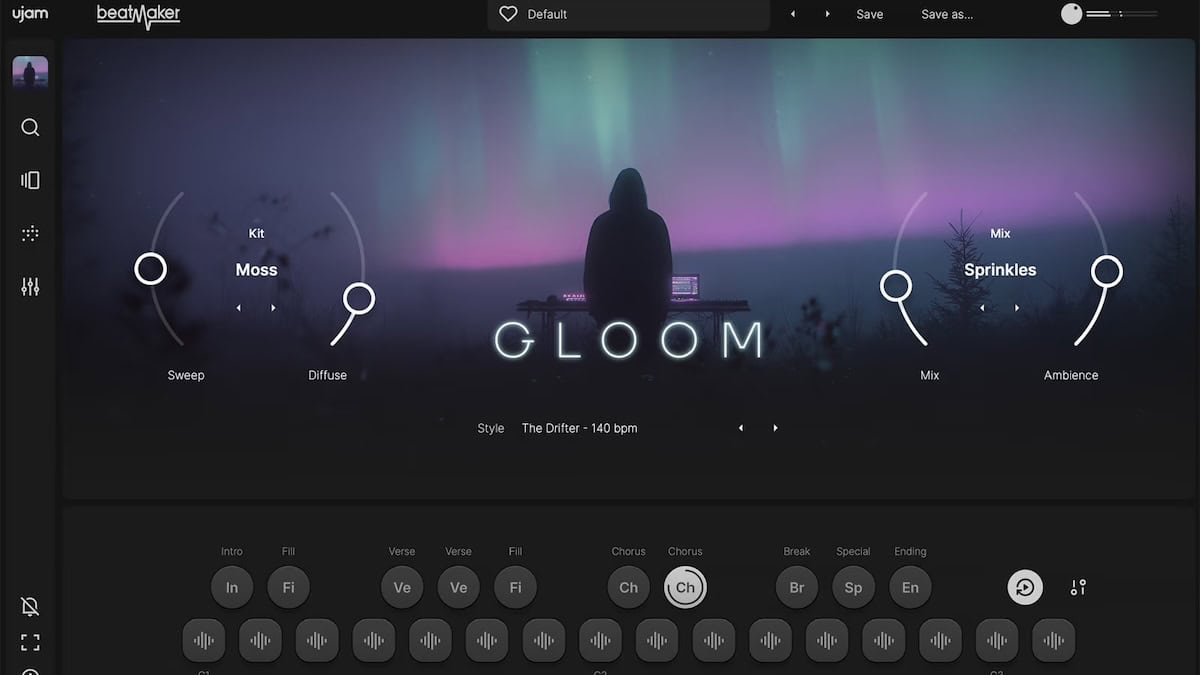
Task: Switch to next Style with right arrow
Action: click(x=775, y=428)
